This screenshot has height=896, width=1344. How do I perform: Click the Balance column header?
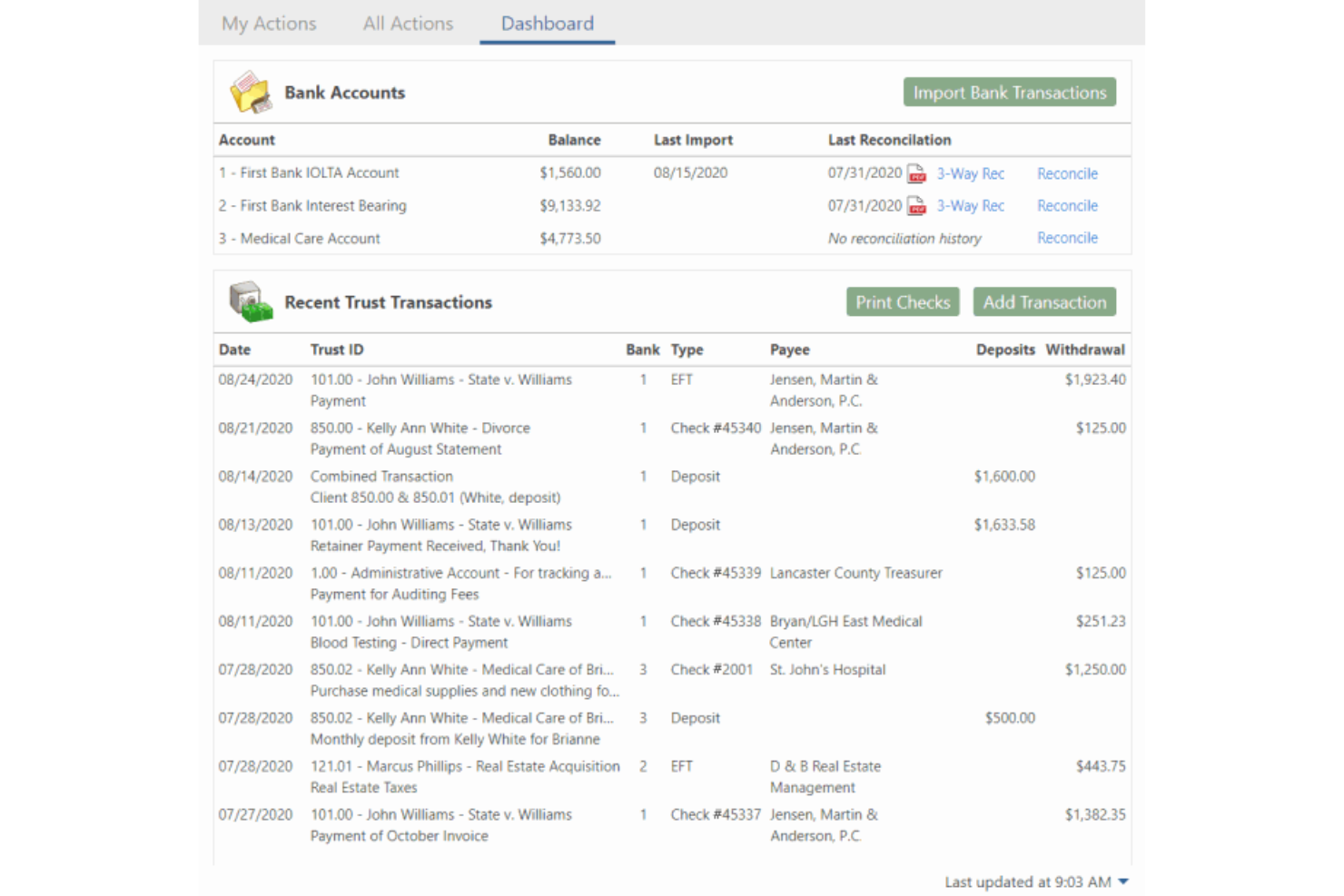pyautogui.click(x=574, y=140)
